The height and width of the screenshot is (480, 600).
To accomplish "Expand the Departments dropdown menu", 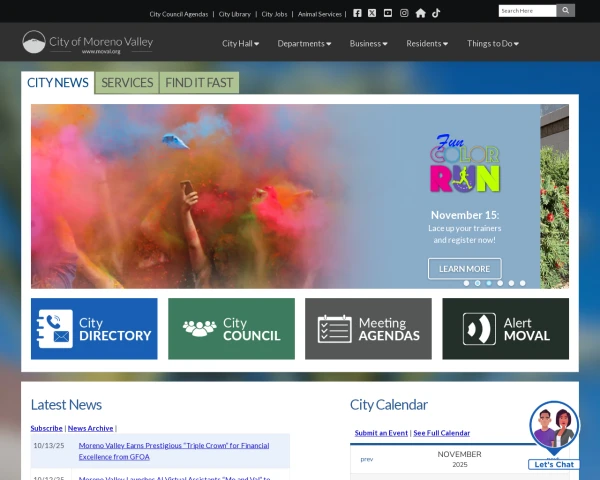I will point(304,44).
